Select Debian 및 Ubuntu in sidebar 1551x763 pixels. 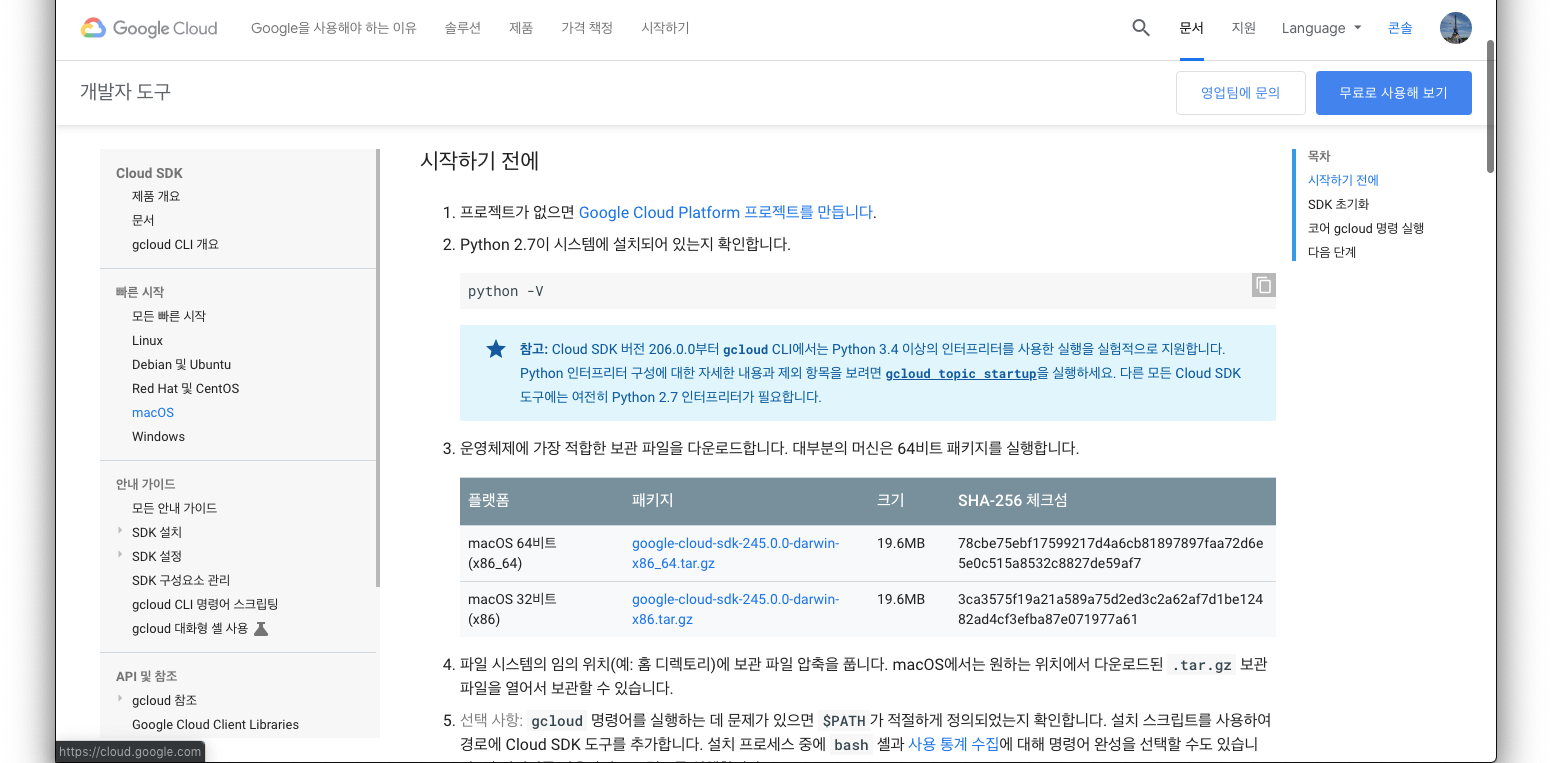tap(181, 364)
